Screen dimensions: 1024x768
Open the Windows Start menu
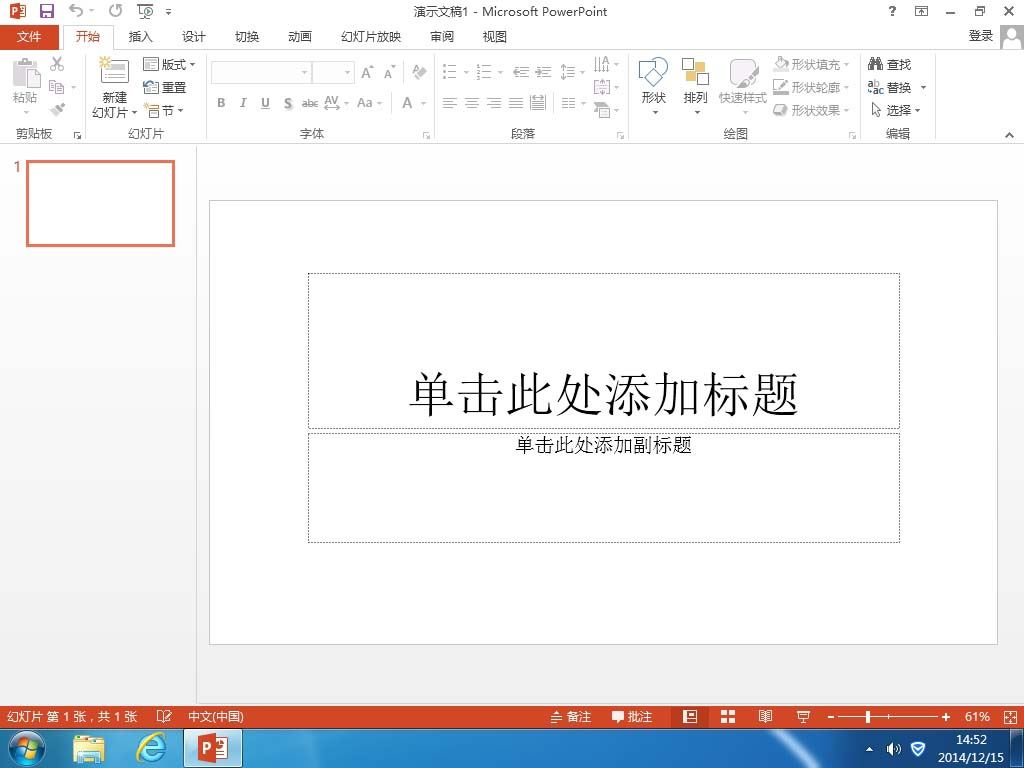(x=26, y=748)
